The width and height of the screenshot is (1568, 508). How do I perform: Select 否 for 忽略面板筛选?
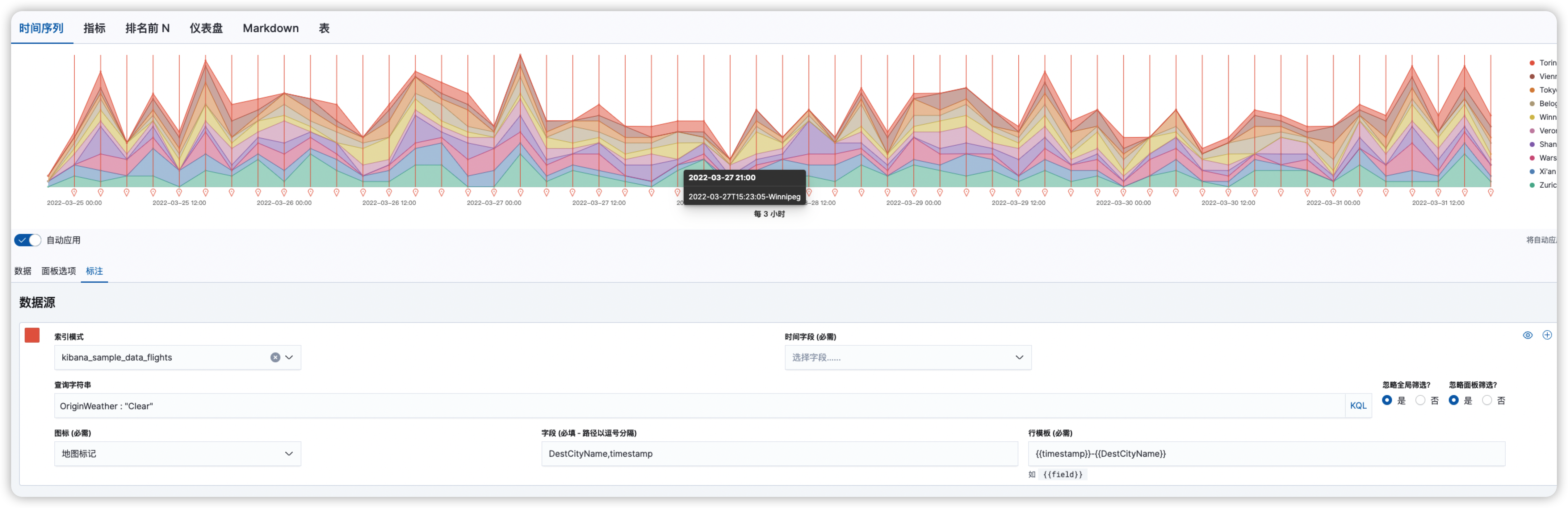pos(1486,400)
